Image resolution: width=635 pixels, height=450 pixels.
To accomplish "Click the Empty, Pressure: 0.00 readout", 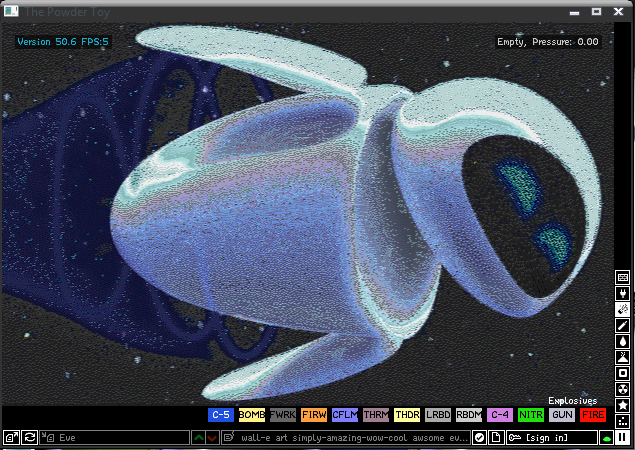I will 548,42.
